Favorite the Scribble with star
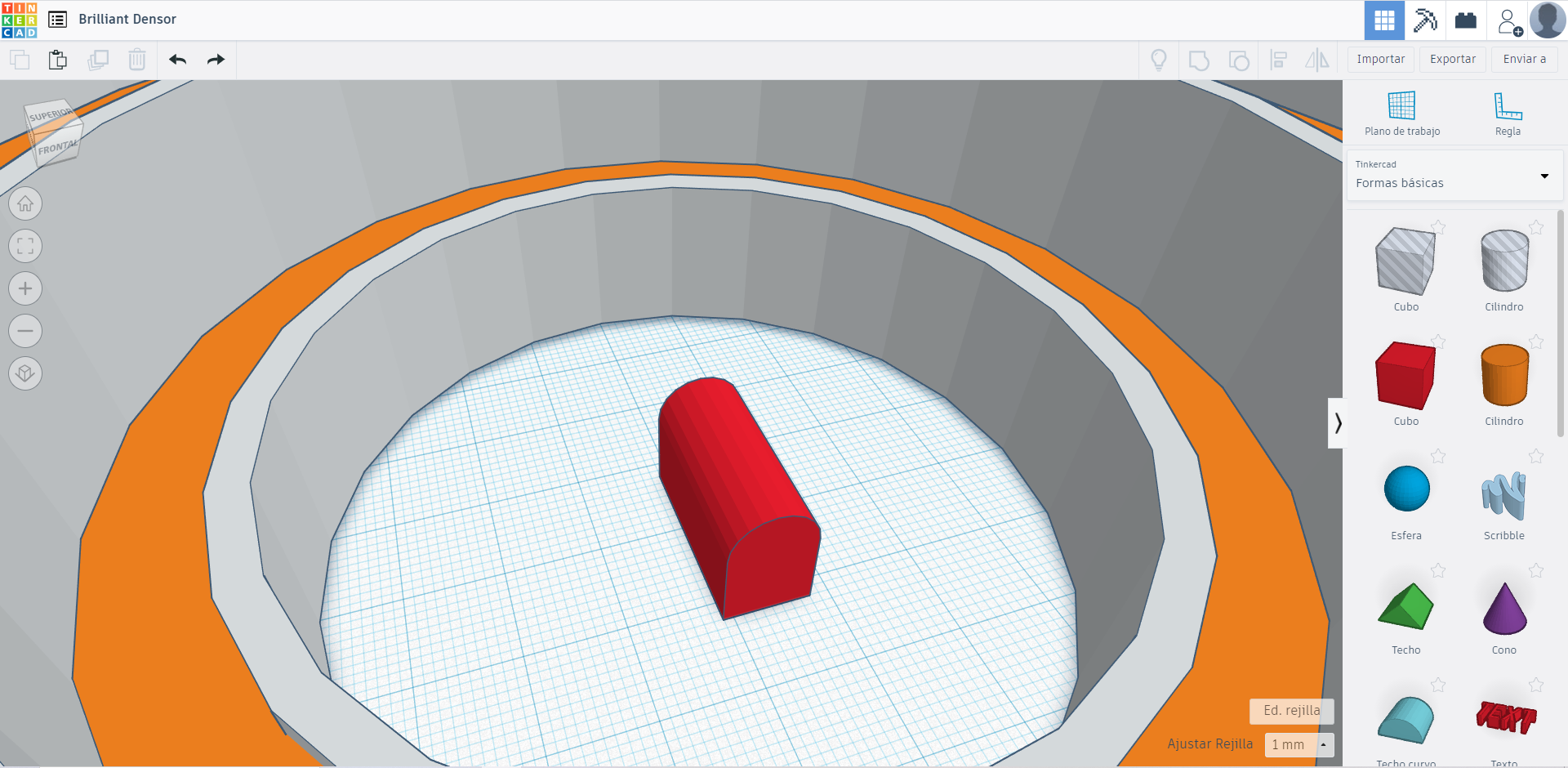 coord(1536,456)
